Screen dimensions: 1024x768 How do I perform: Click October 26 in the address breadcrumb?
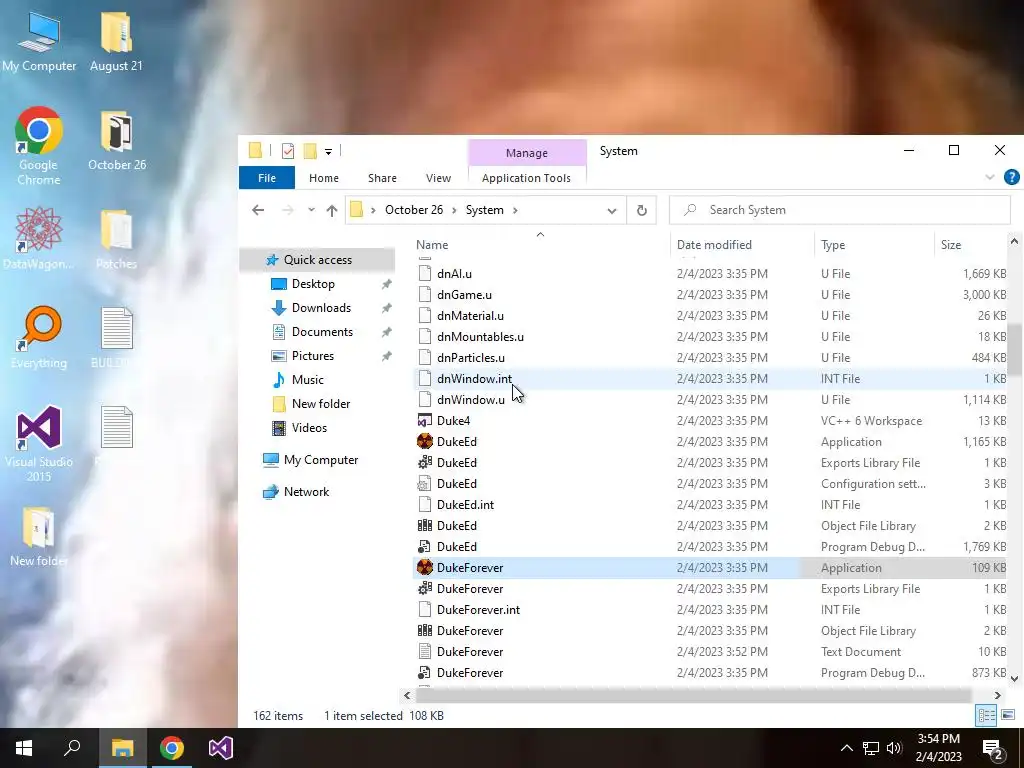[x=414, y=210]
